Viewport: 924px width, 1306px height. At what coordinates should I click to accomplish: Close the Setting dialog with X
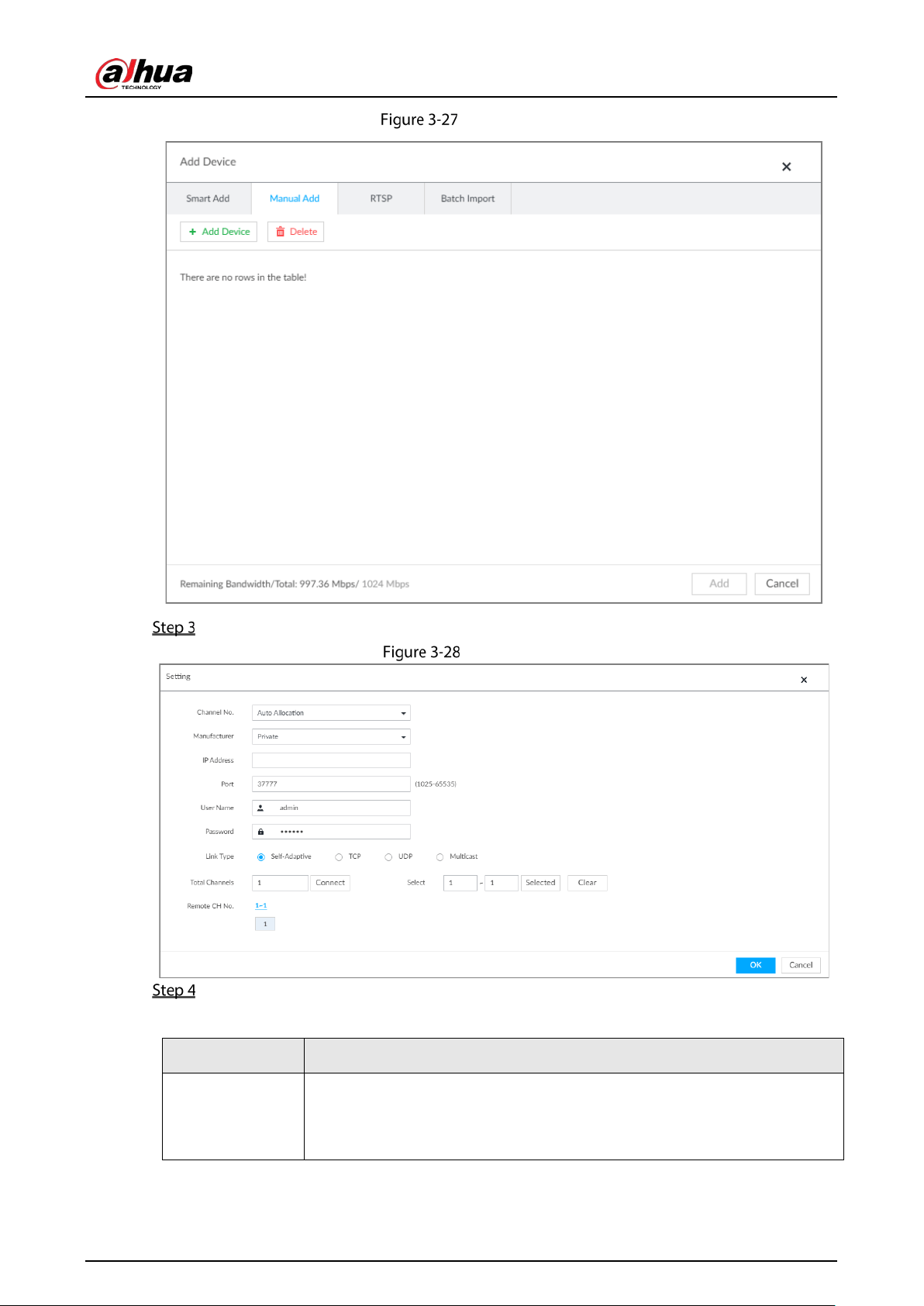tap(804, 680)
